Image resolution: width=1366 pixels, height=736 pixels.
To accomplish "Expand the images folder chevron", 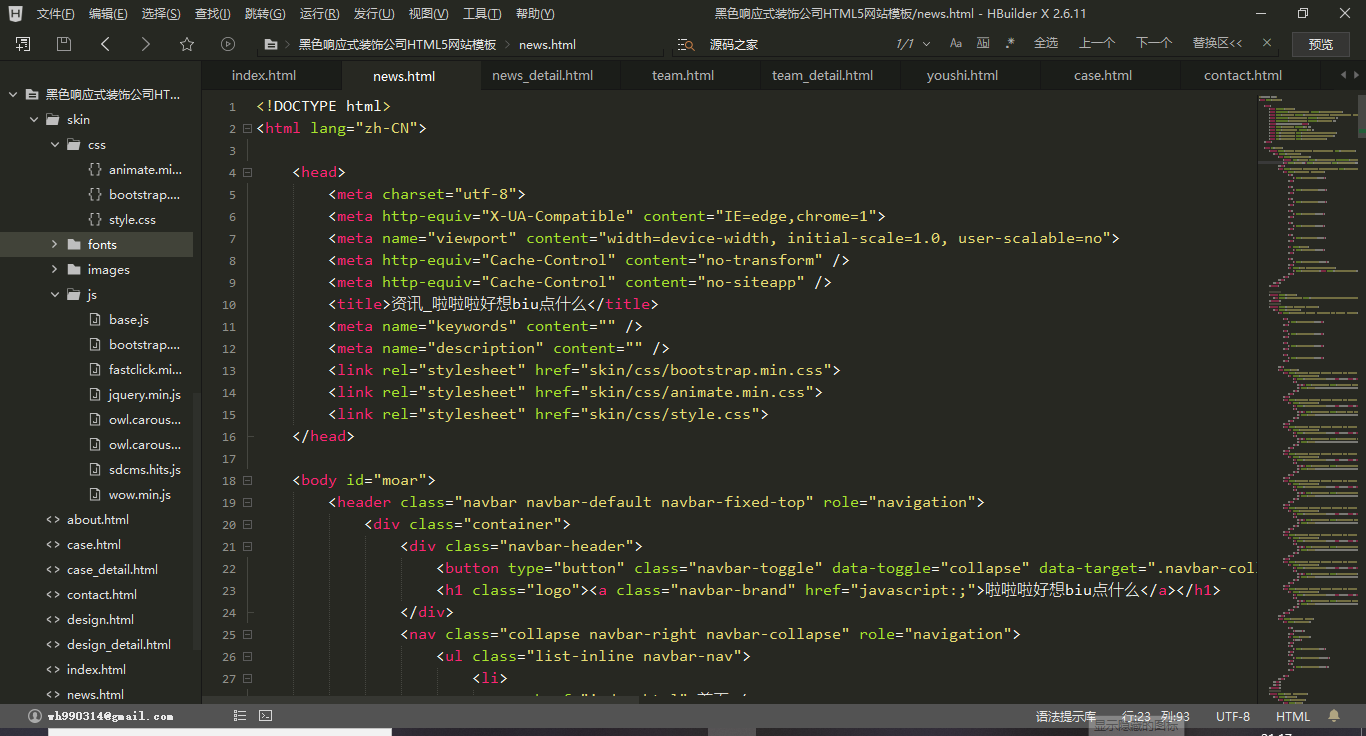I will click(55, 269).
